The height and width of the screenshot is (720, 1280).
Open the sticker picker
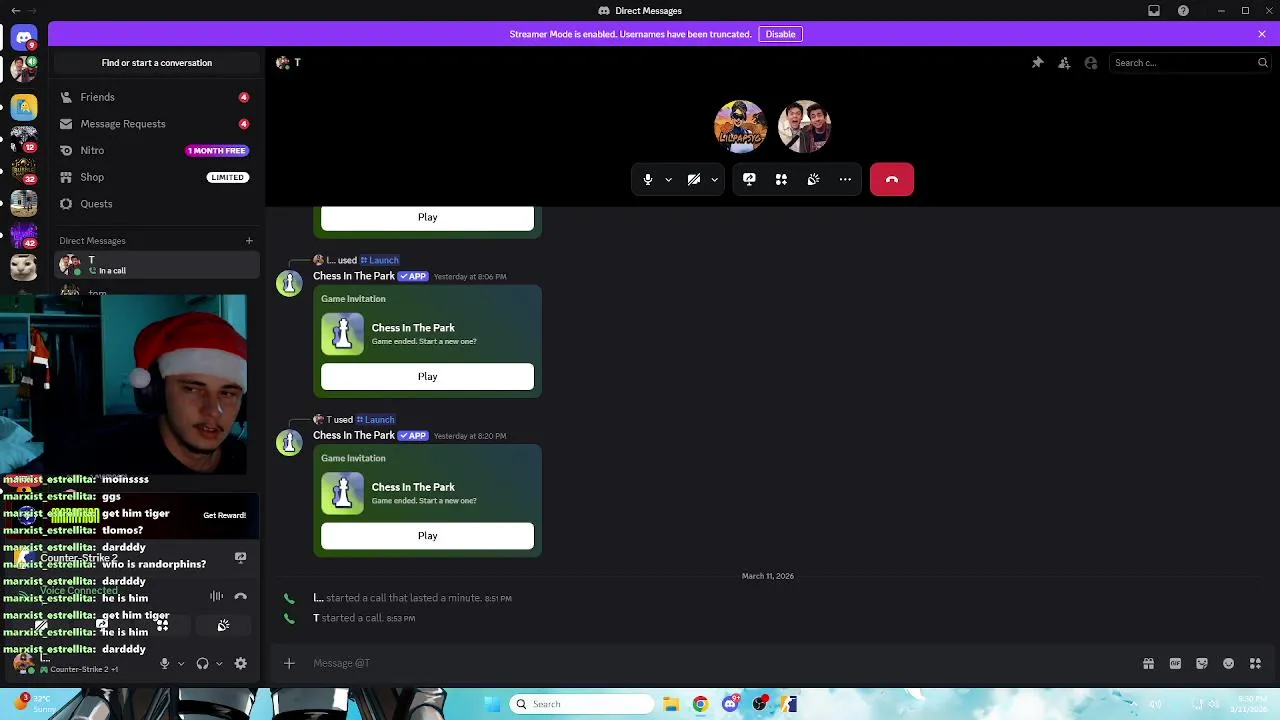coord(1202,663)
